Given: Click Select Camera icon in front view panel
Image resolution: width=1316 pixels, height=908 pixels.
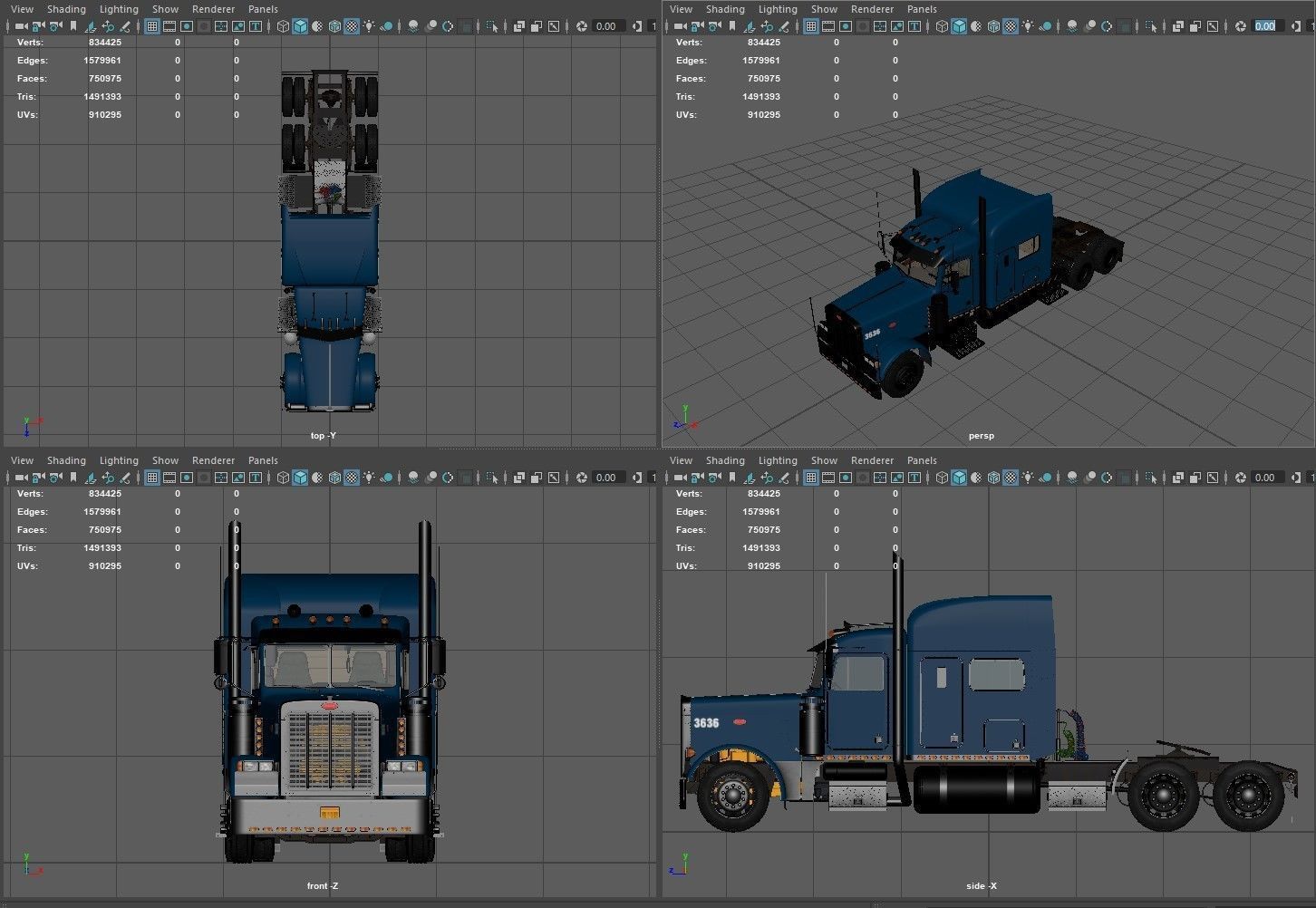Looking at the screenshot, I should [x=21, y=478].
